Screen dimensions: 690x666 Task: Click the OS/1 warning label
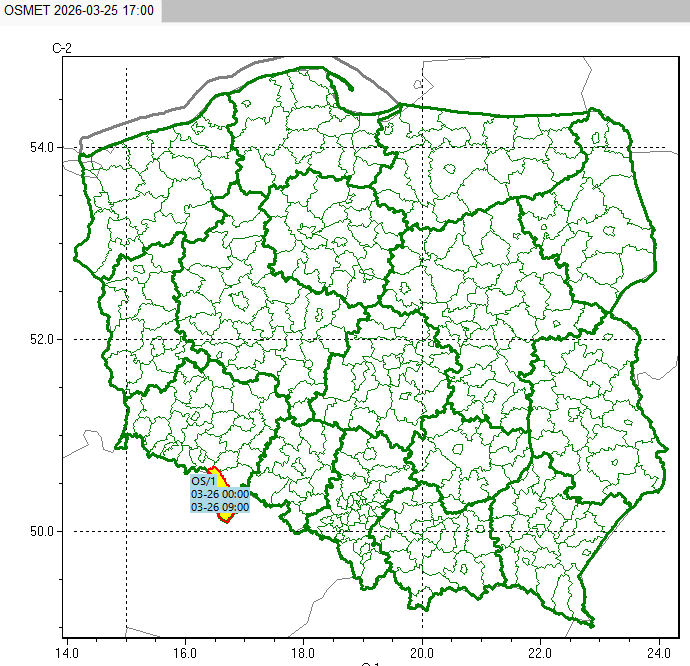click(x=204, y=481)
